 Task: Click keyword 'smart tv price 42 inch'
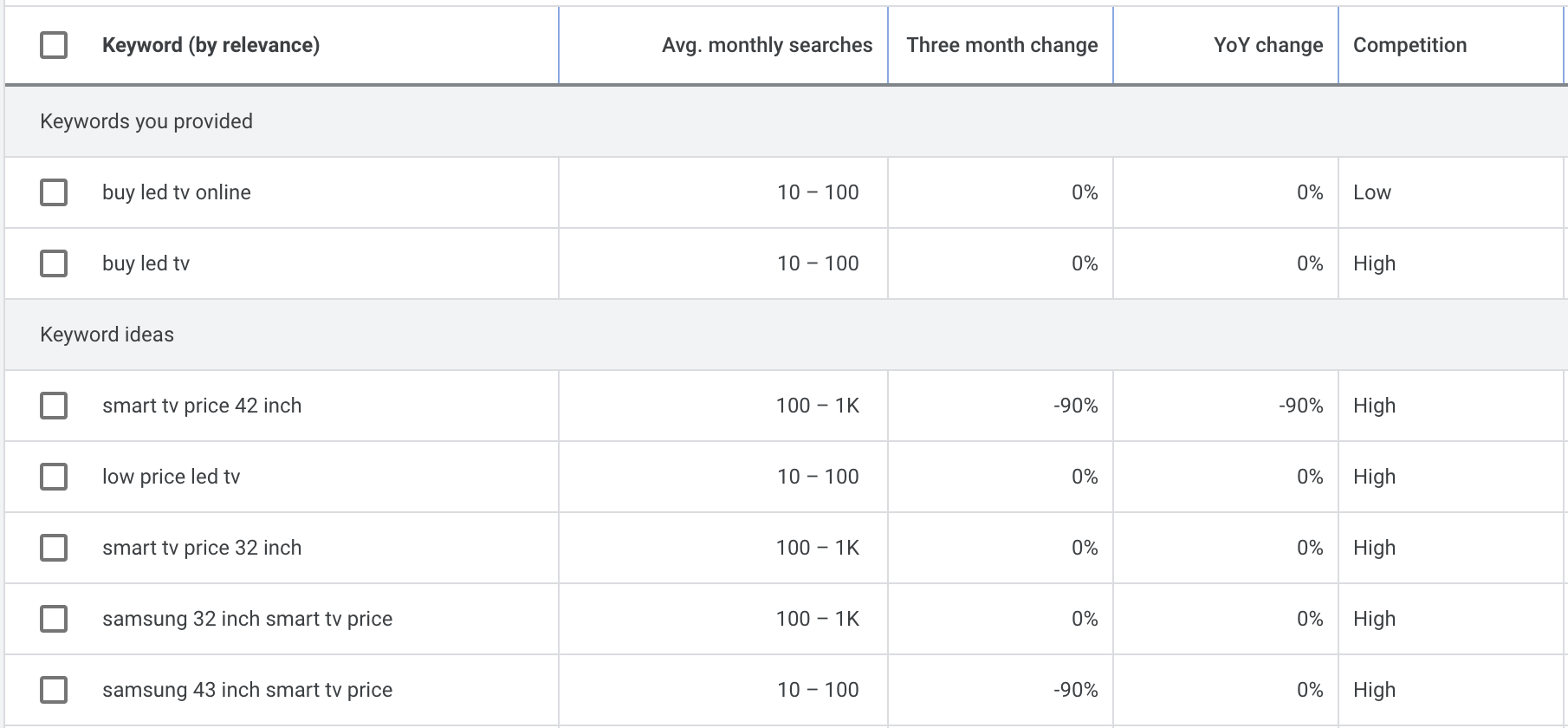coord(202,406)
